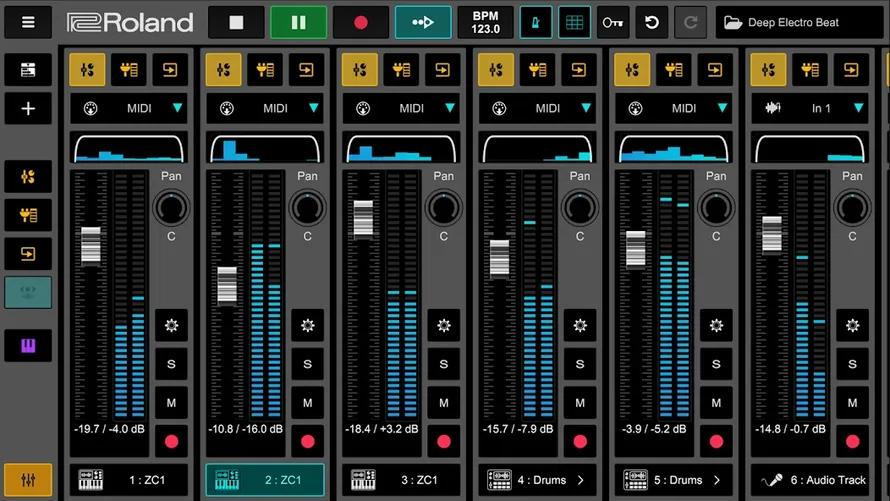
Task: Click the key icon in toolbar
Action: point(612,22)
